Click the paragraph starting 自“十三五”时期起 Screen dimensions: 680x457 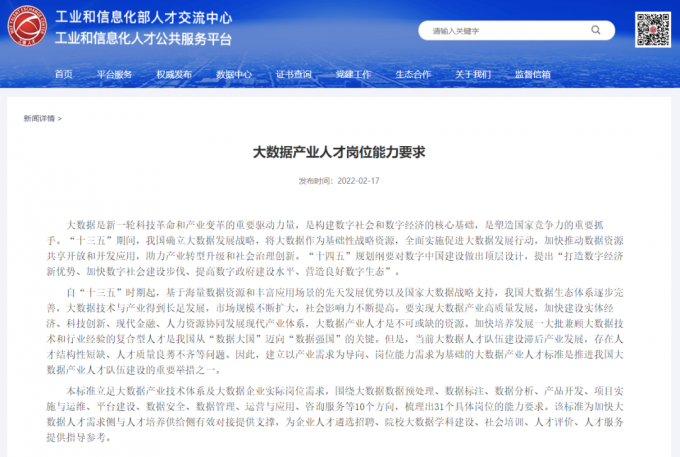[335, 331]
